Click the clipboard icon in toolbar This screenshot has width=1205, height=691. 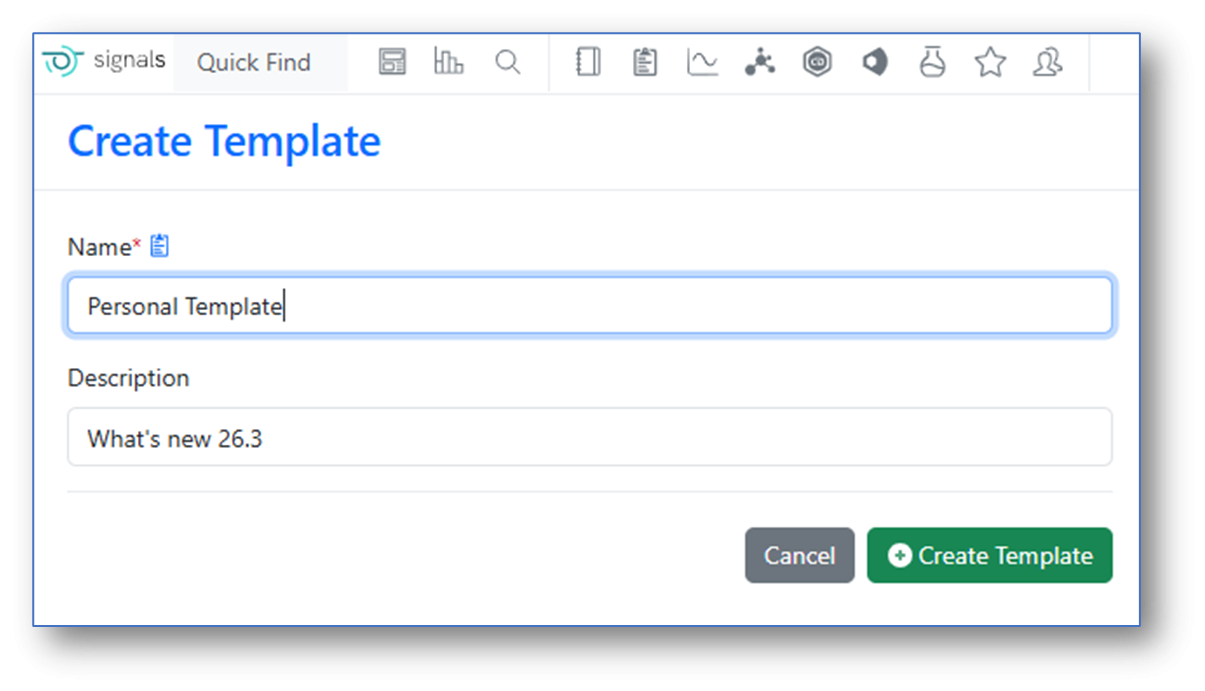coord(645,63)
